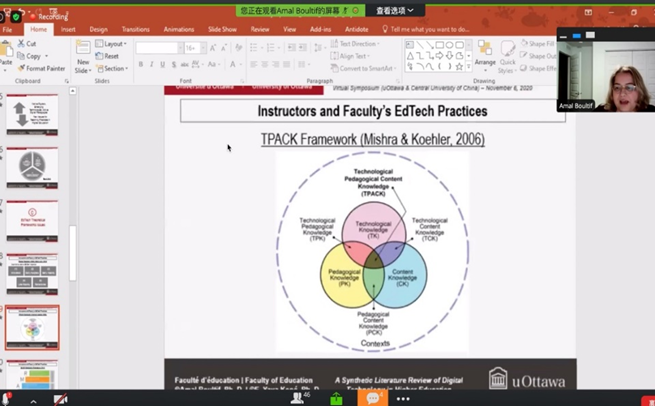Toggle underline text formatting
The image size is (655, 406).
pos(163,64)
